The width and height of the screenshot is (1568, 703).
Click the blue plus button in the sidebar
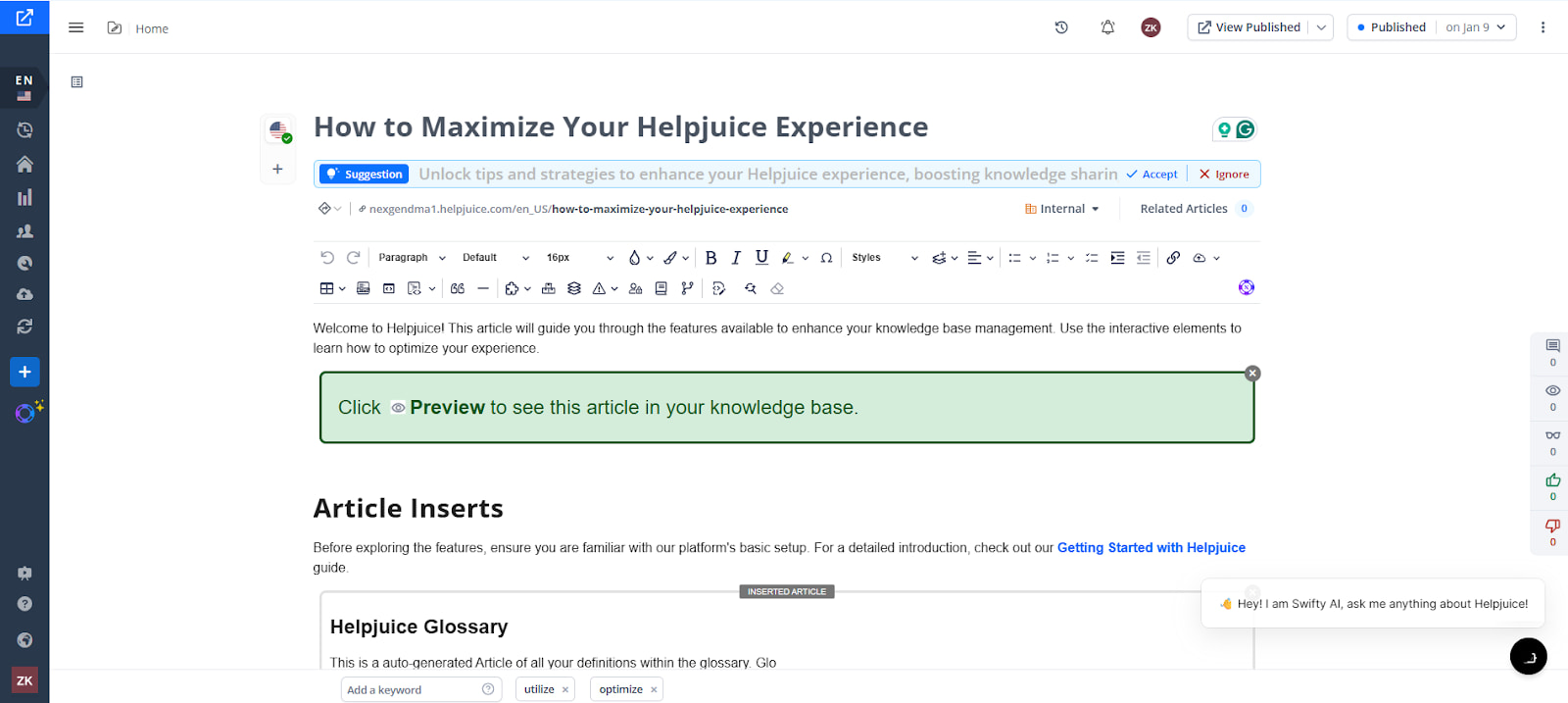[x=24, y=372]
